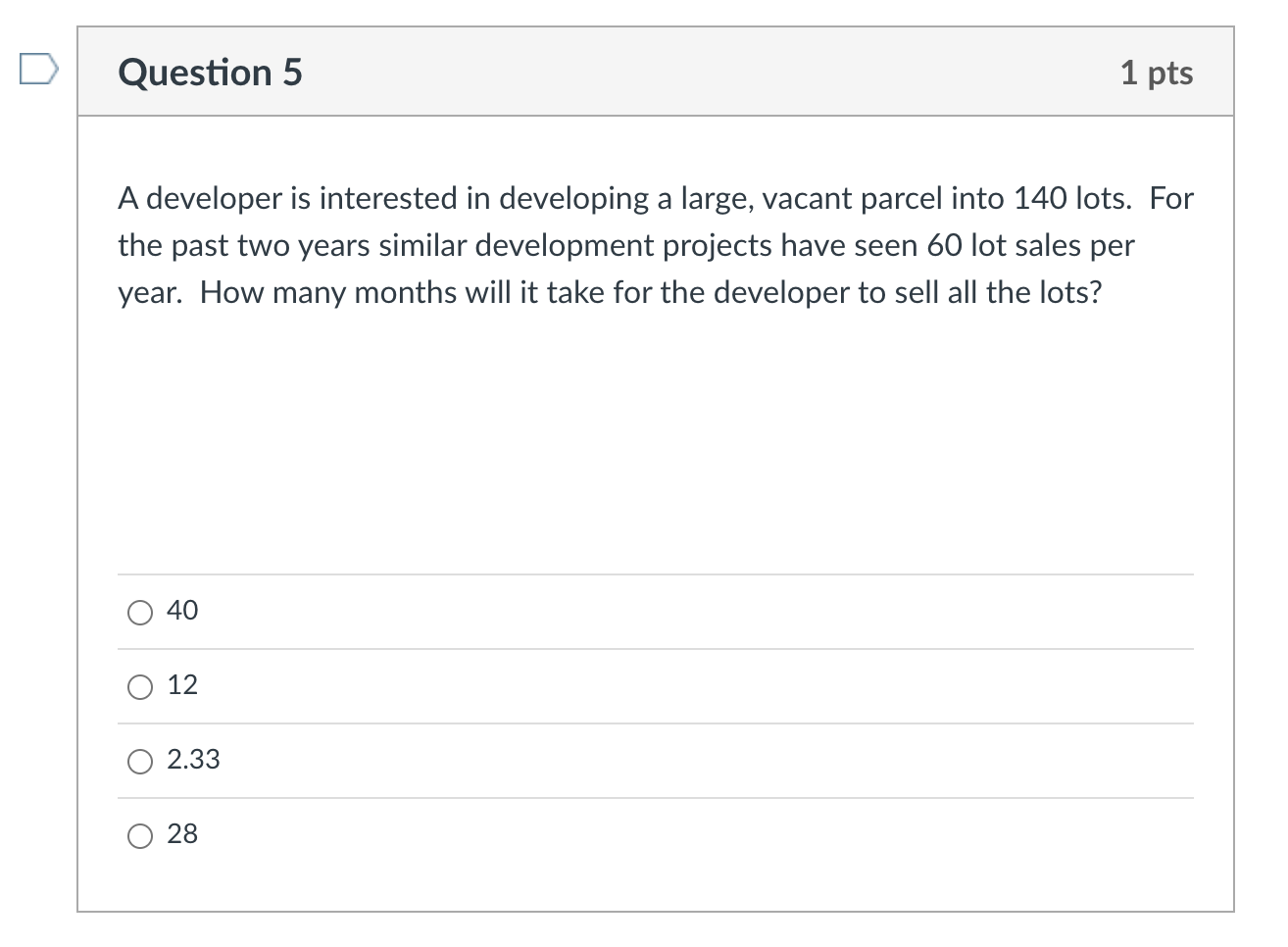This screenshot has height=947, width=1288.
Task: Click the "12" answer label text
Action: tap(182, 685)
